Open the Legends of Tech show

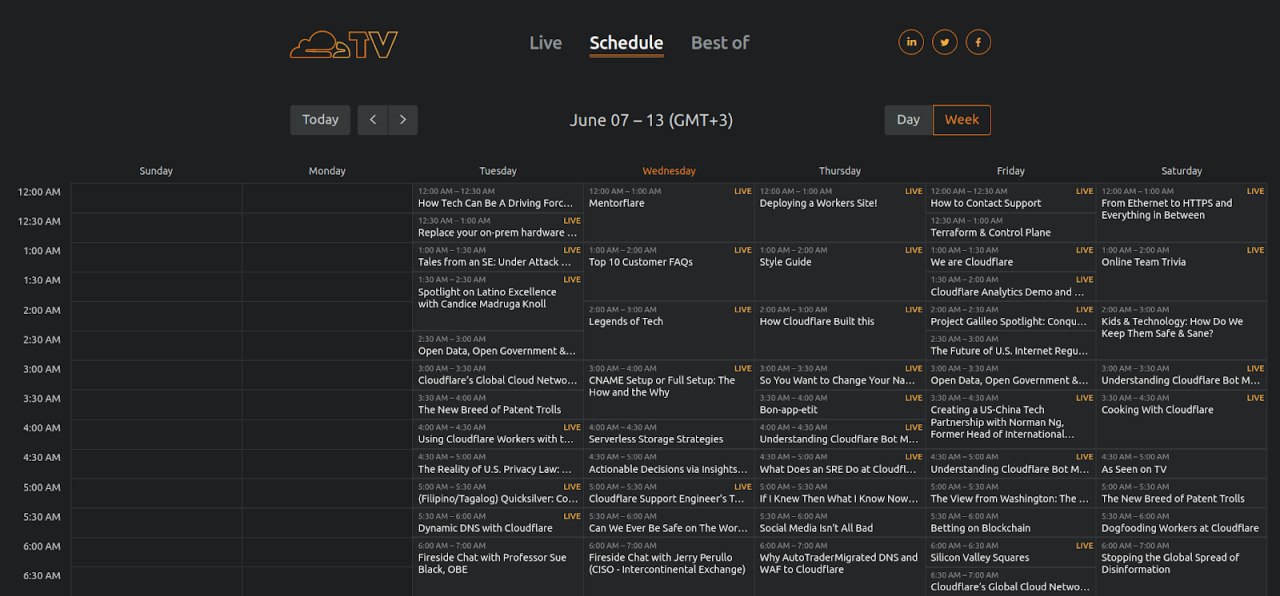point(668,330)
